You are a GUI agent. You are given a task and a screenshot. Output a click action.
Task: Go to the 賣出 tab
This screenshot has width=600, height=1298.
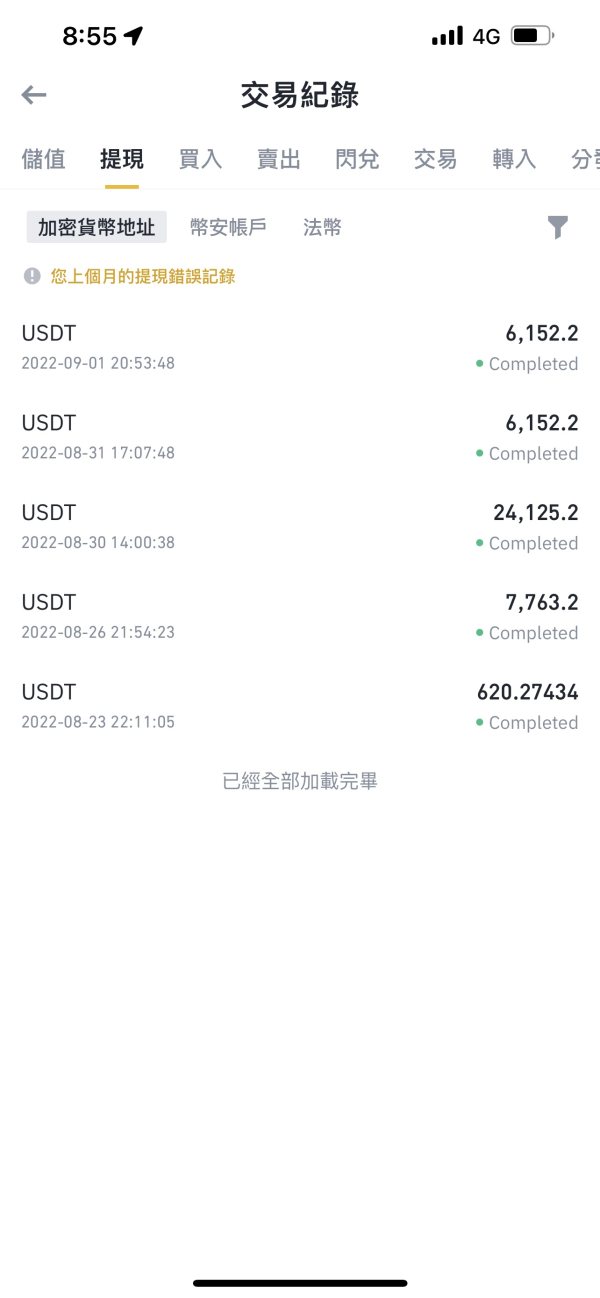click(278, 159)
